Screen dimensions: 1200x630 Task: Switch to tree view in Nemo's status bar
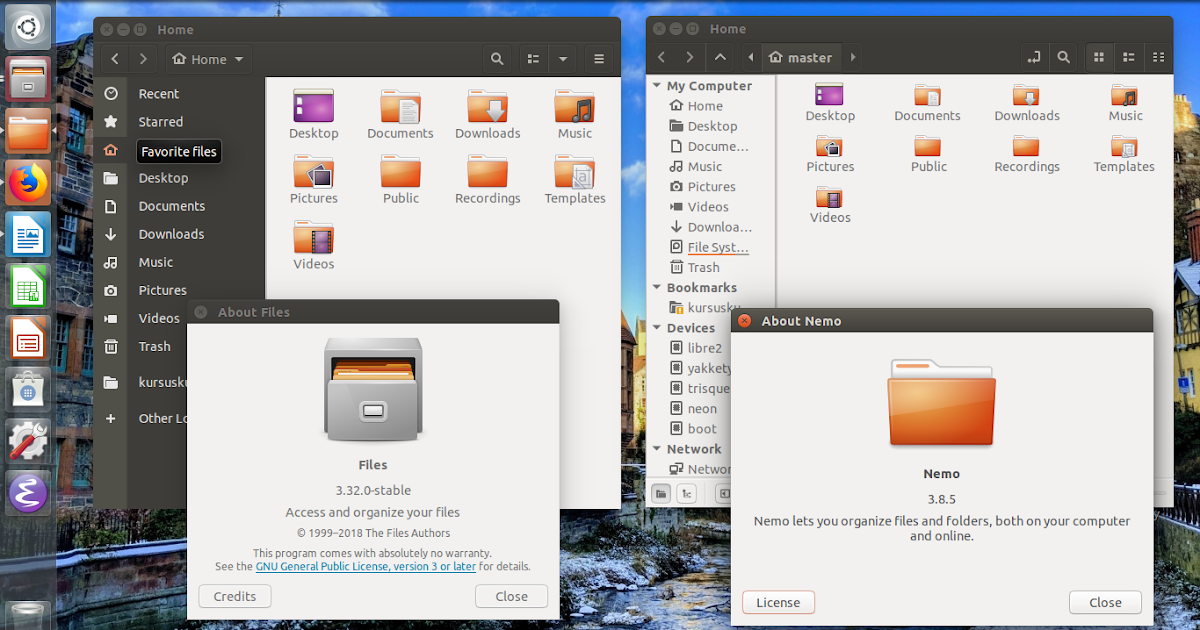tap(688, 493)
